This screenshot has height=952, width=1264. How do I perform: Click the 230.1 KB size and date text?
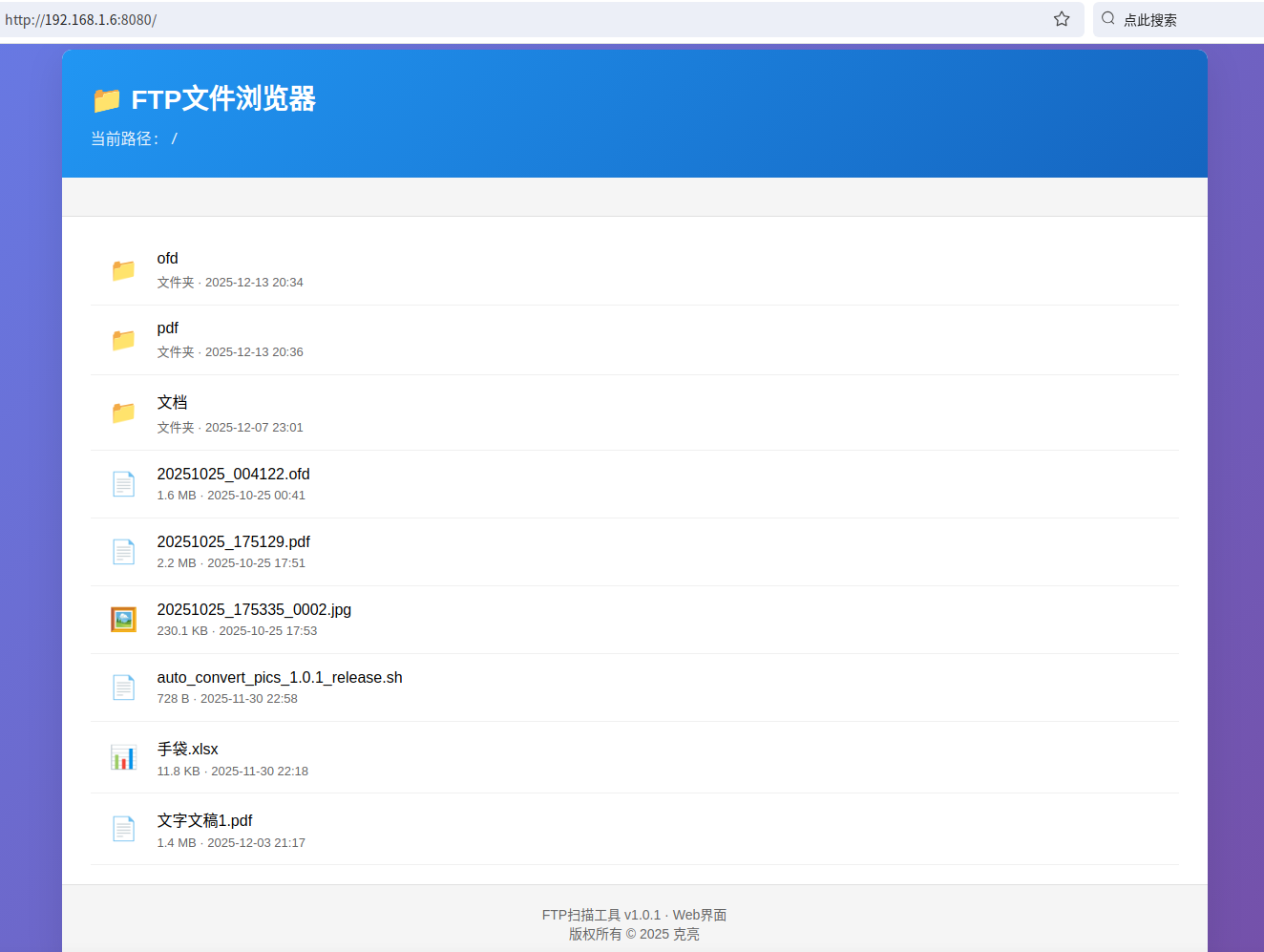click(x=237, y=631)
